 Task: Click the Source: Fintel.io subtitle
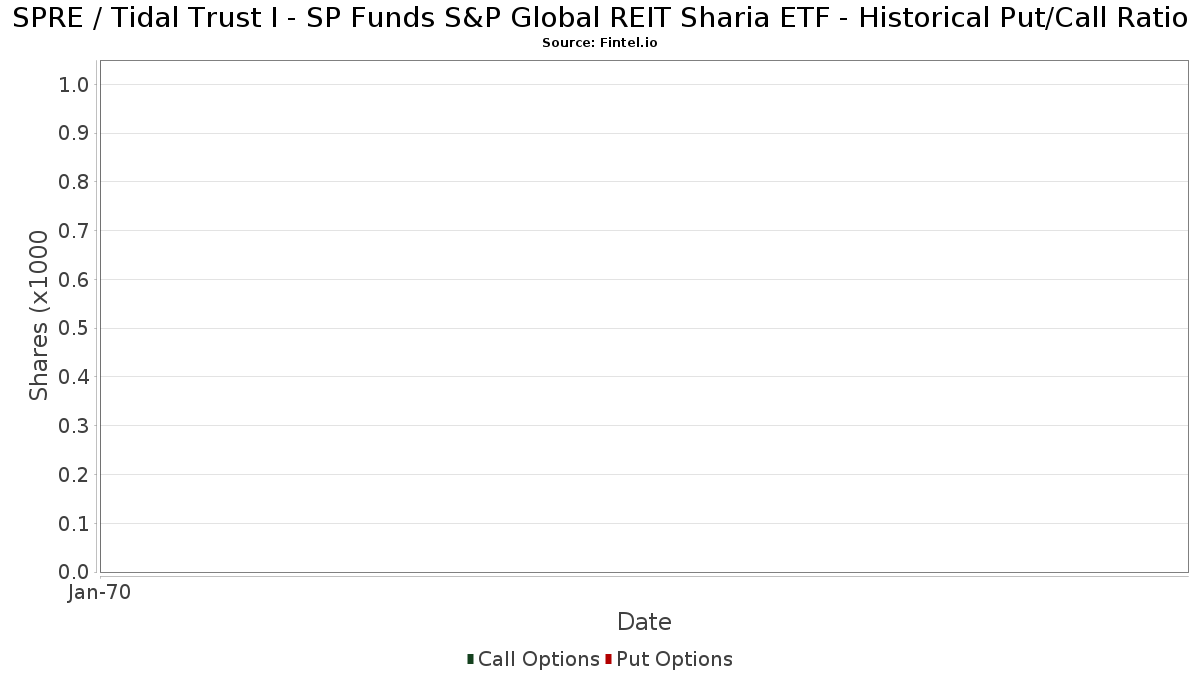coord(600,43)
